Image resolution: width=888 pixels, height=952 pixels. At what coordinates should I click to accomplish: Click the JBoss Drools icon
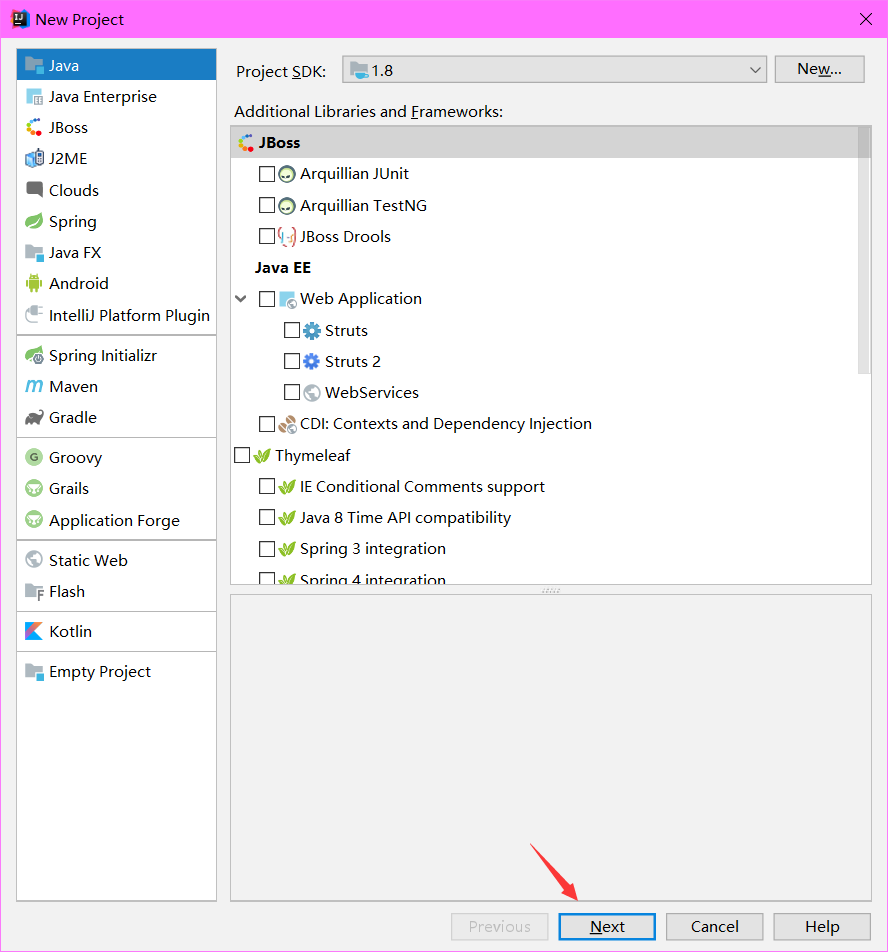tap(286, 237)
